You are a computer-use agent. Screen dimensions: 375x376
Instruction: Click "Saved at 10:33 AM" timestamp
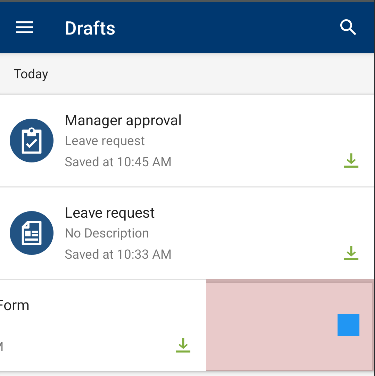click(x=118, y=255)
